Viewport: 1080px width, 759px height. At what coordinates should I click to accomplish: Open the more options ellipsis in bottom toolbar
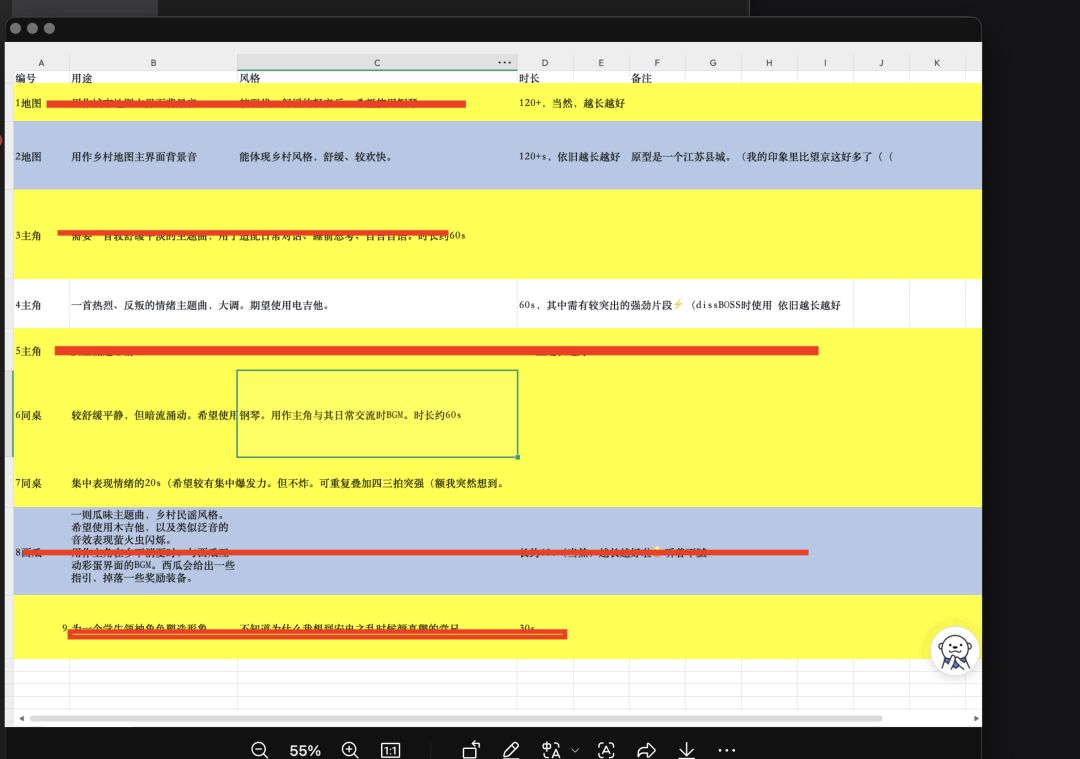click(727, 749)
